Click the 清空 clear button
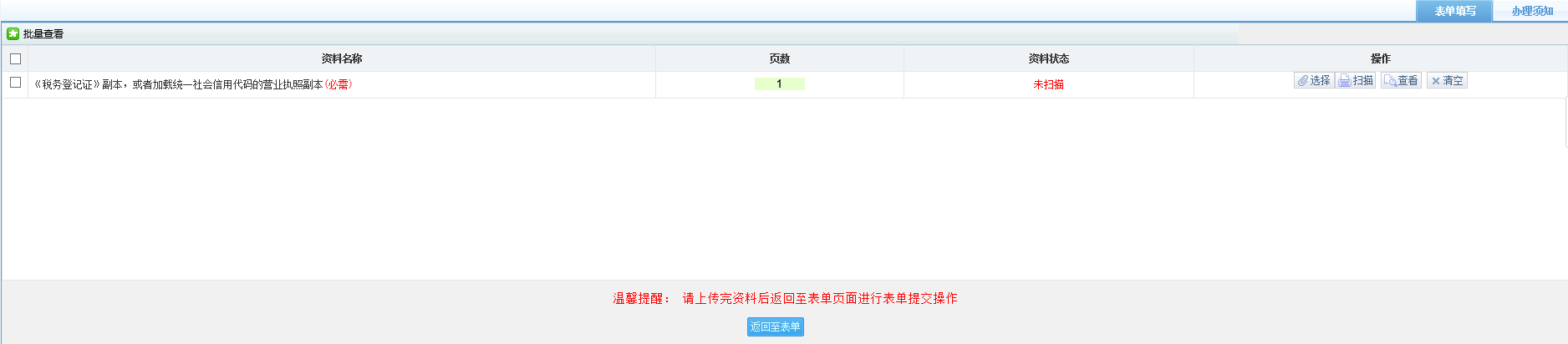 pyautogui.click(x=1447, y=81)
